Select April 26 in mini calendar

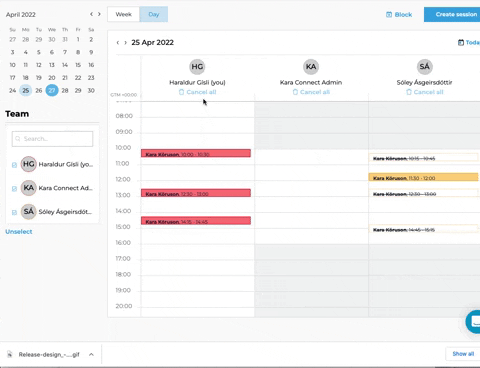(39, 90)
